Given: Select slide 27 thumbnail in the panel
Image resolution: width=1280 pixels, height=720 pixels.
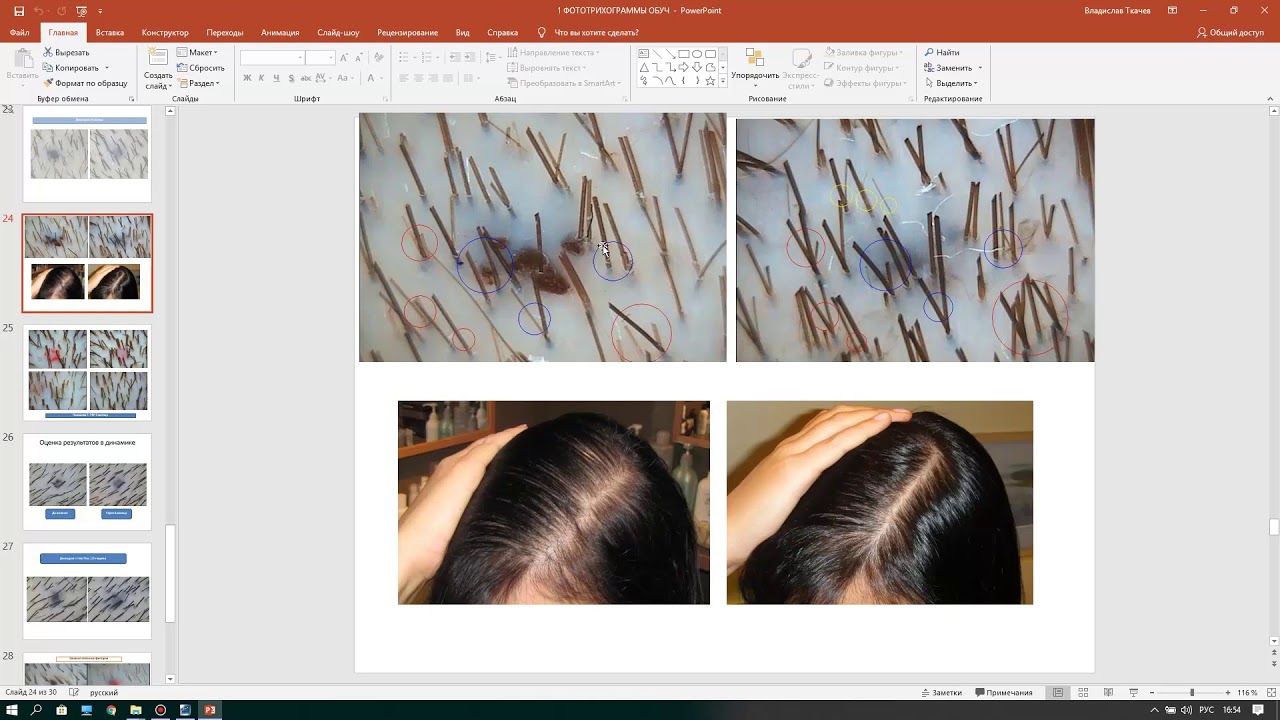Looking at the screenshot, I should click(87, 590).
